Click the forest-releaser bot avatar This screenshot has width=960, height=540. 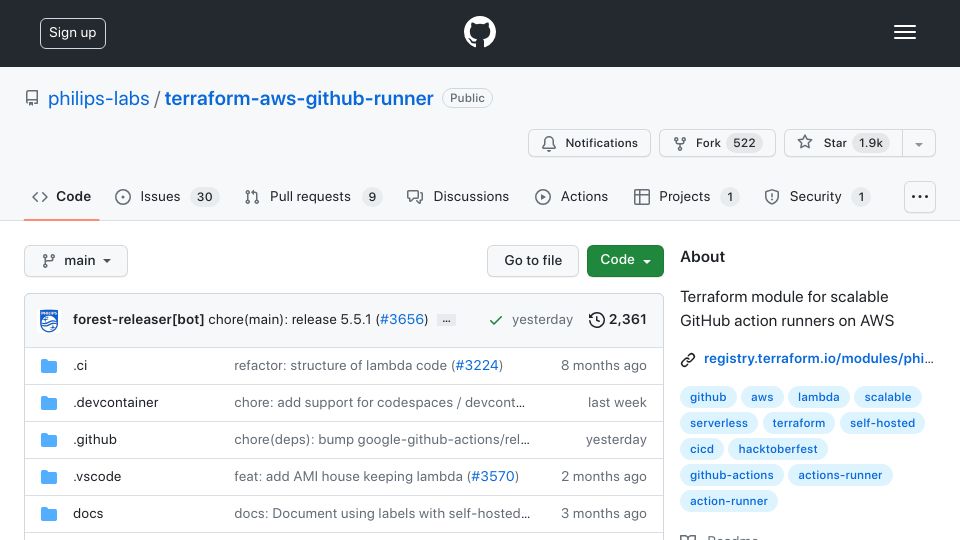click(49, 320)
